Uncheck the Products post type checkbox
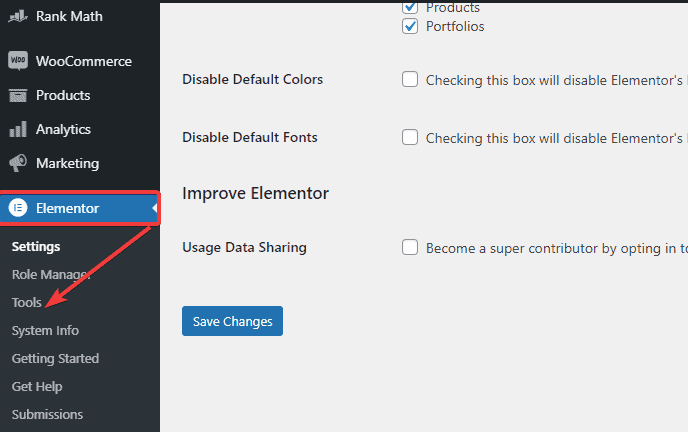 [410, 7]
